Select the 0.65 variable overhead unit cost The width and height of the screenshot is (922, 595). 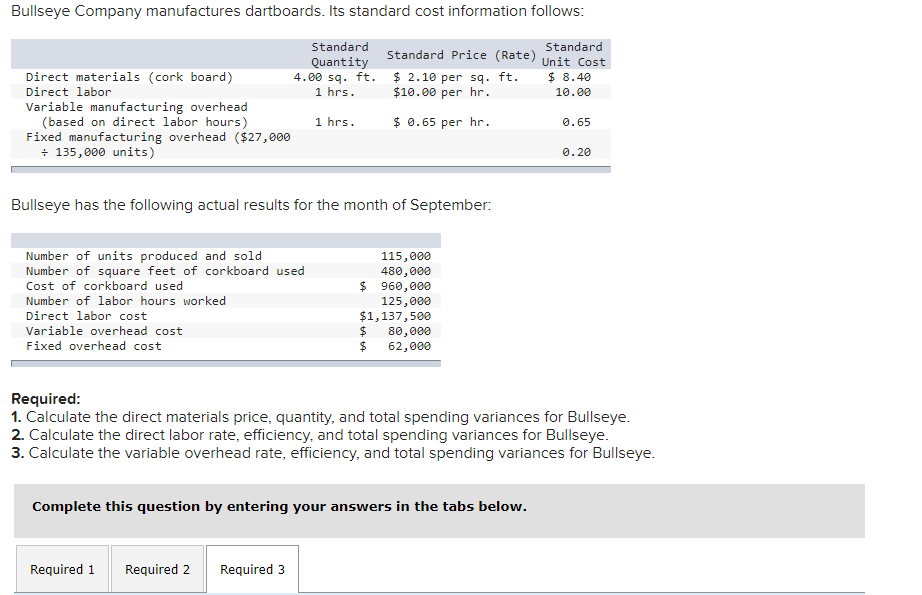pos(576,122)
